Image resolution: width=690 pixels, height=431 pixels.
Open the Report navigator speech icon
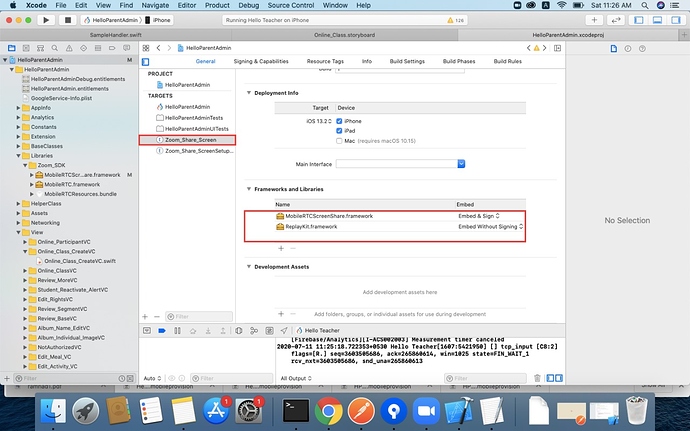(x=126, y=48)
